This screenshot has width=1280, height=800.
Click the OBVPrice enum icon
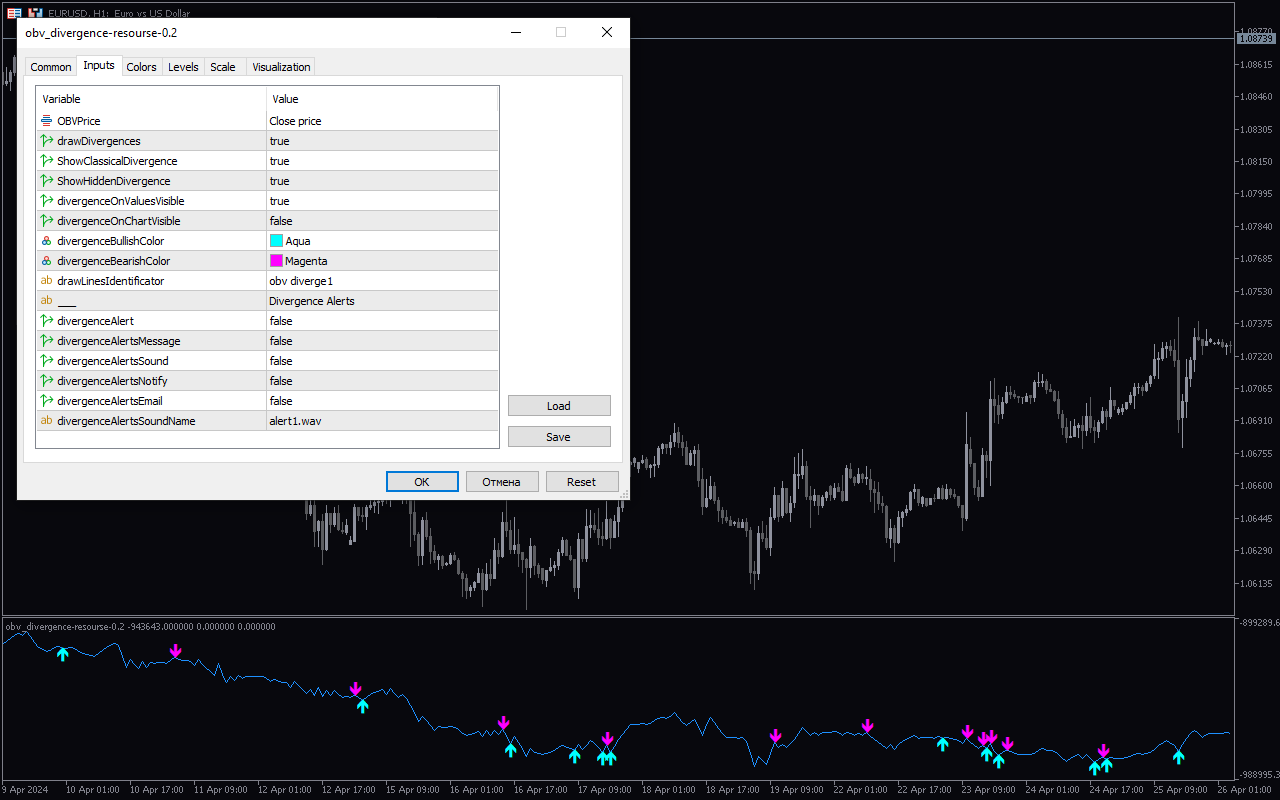click(46, 121)
